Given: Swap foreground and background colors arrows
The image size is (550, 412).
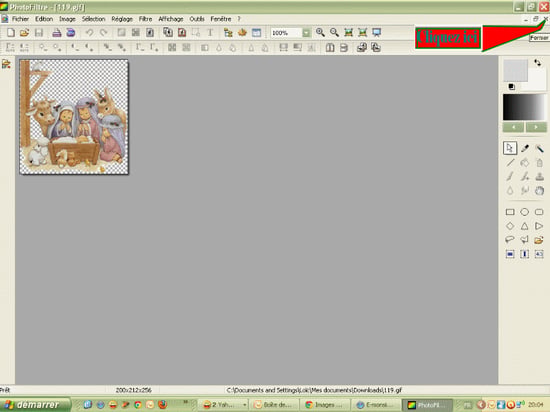Looking at the screenshot, I should 537,63.
